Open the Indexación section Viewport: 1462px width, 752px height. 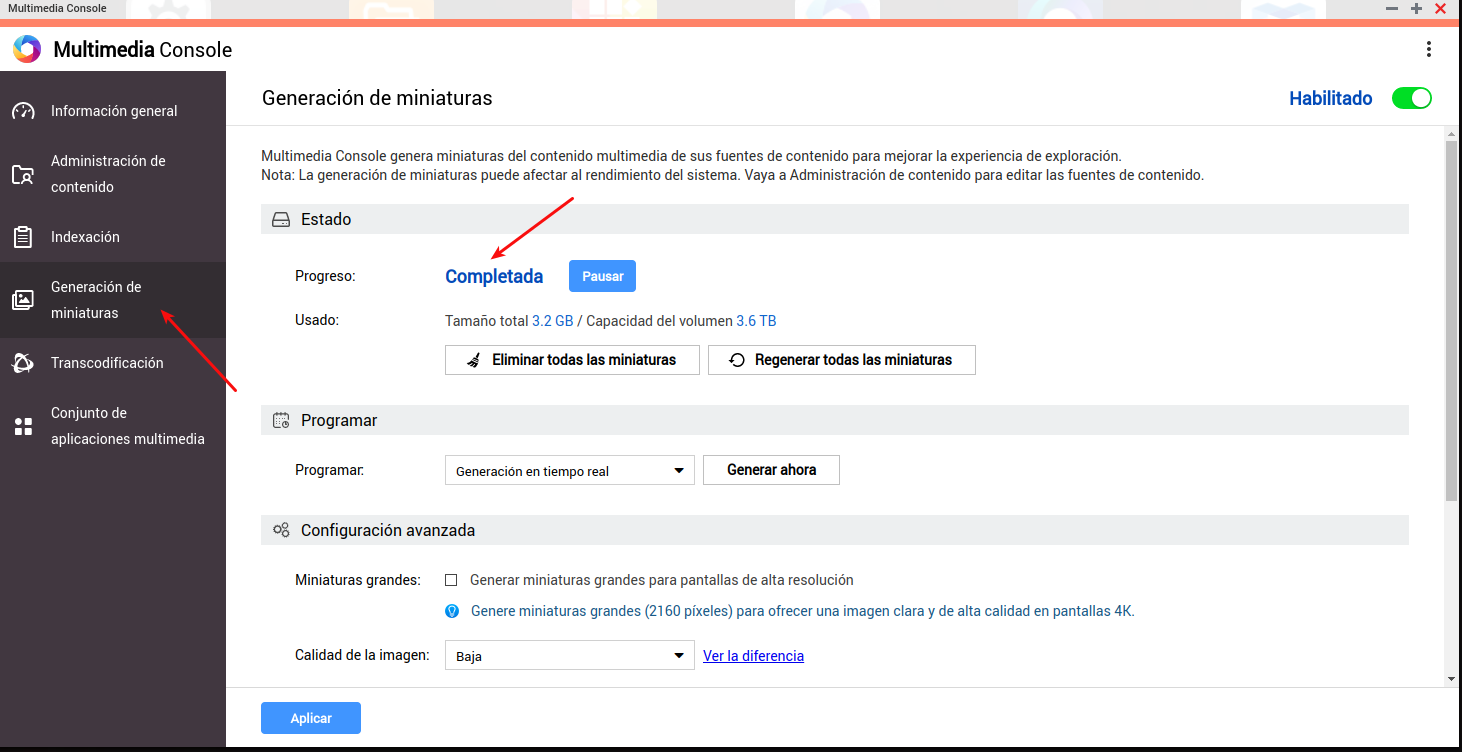pos(85,237)
